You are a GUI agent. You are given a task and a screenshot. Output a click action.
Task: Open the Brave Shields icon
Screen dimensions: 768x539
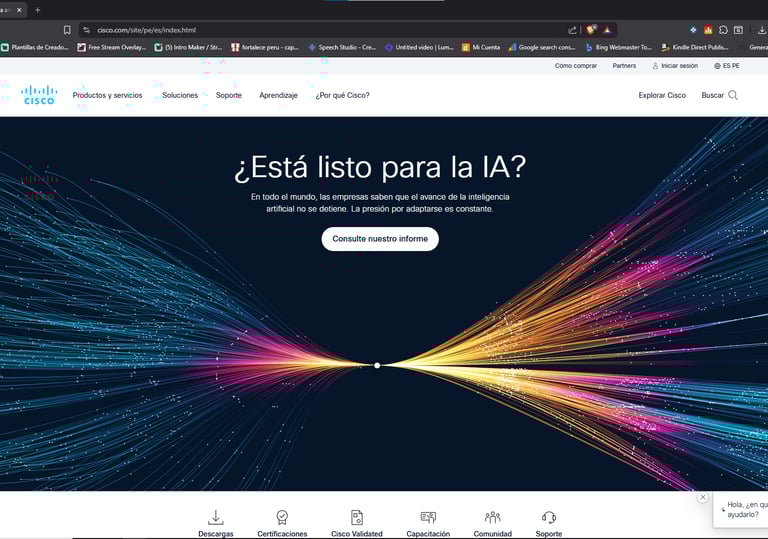(591, 30)
